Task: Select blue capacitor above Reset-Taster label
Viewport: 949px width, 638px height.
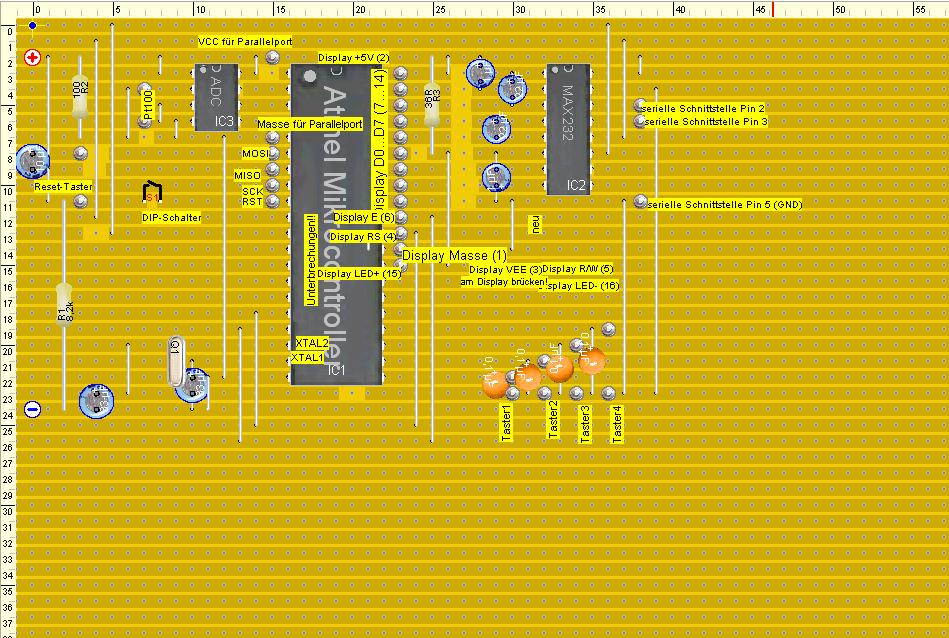Action: click(x=32, y=161)
